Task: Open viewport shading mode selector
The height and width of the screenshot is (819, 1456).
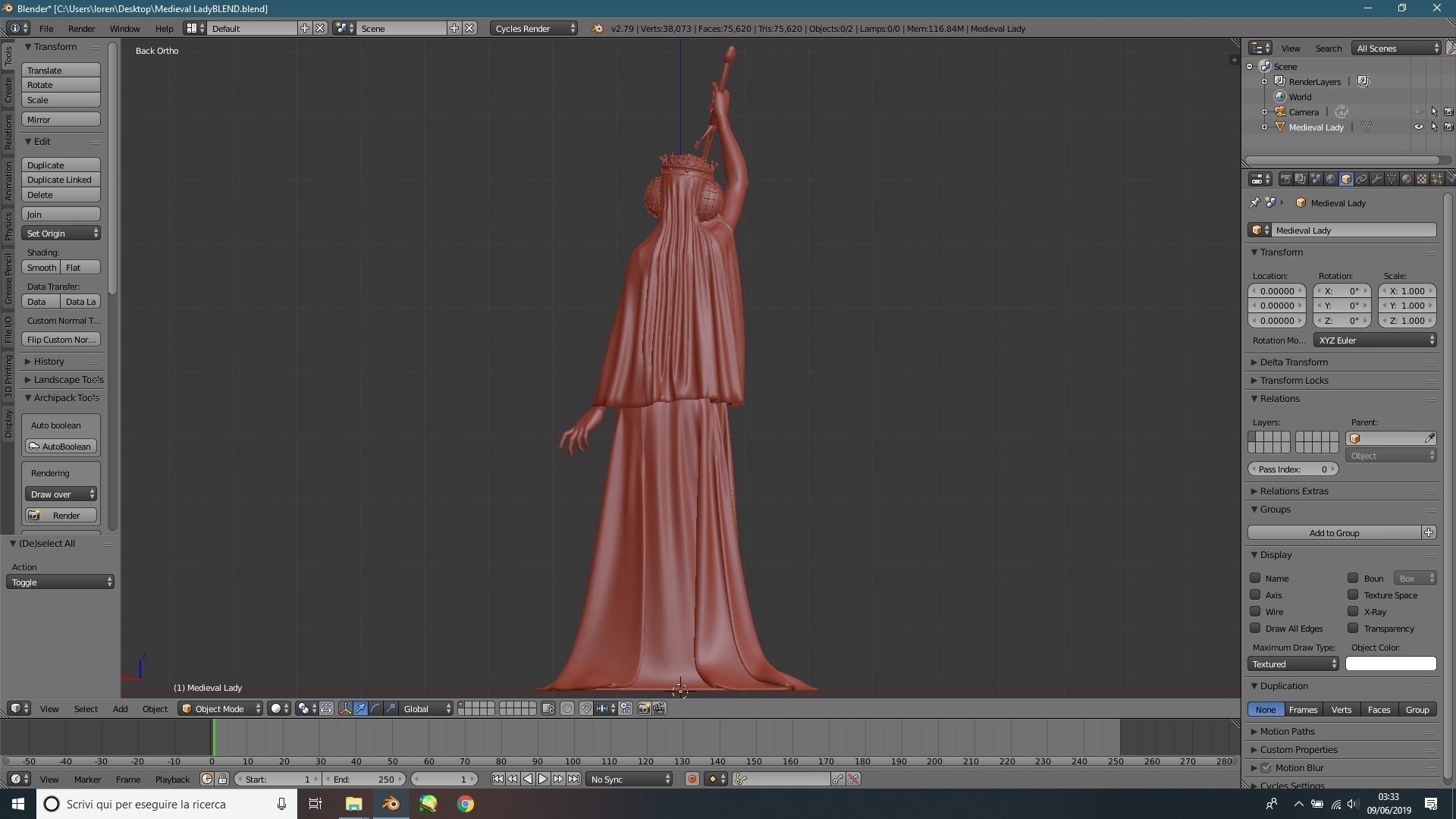Action: (280, 708)
